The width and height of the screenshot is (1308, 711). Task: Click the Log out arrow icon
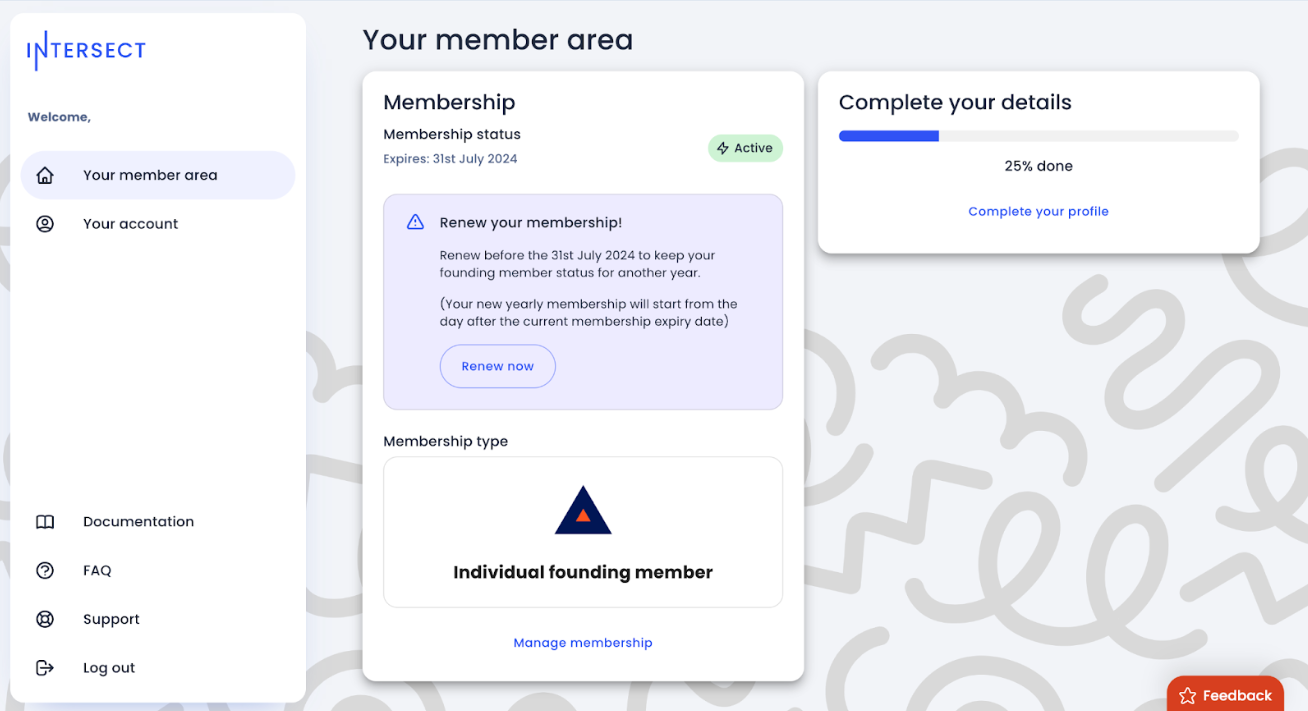pyautogui.click(x=45, y=668)
